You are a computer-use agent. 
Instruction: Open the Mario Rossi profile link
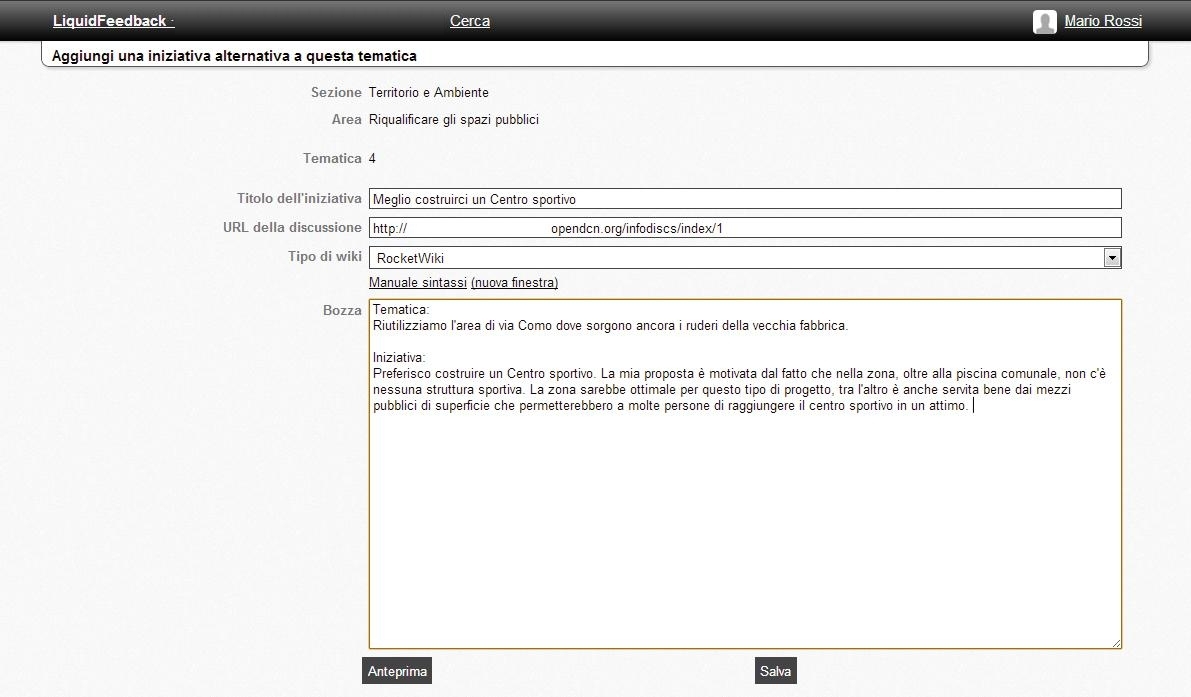pyautogui.click(x=1102, y=21)
